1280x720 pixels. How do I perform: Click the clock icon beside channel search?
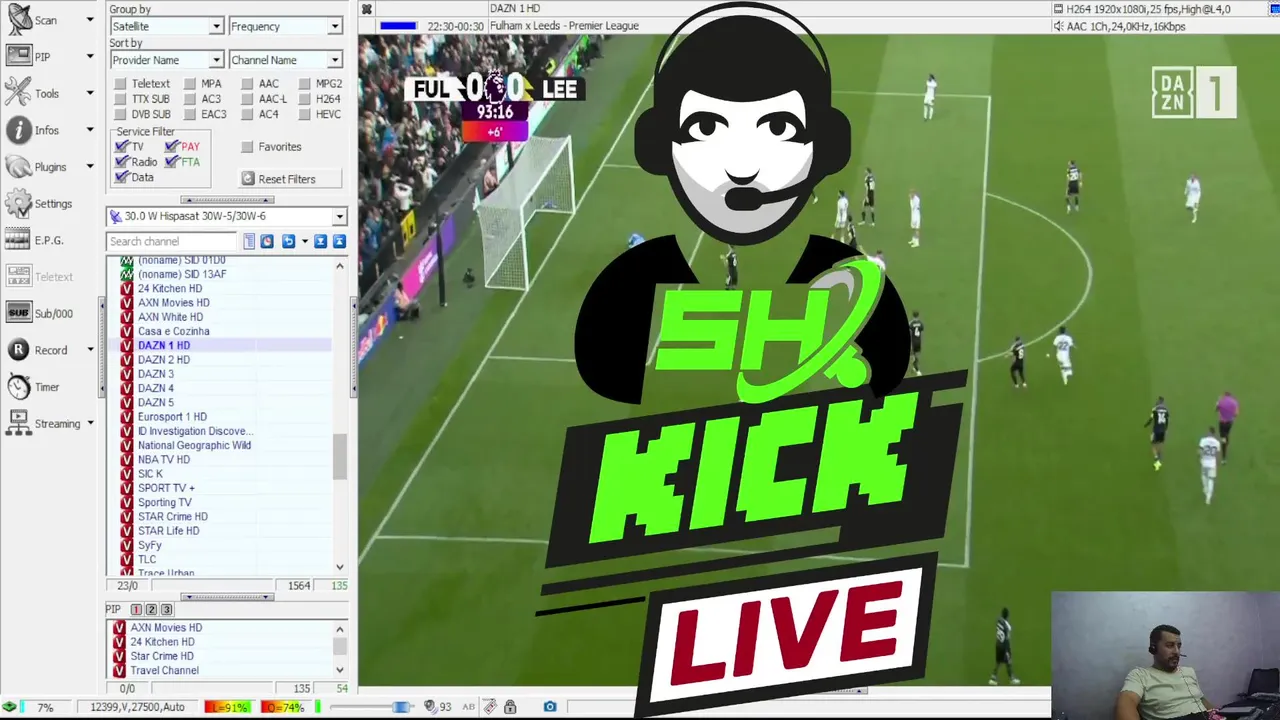point(267,241)
